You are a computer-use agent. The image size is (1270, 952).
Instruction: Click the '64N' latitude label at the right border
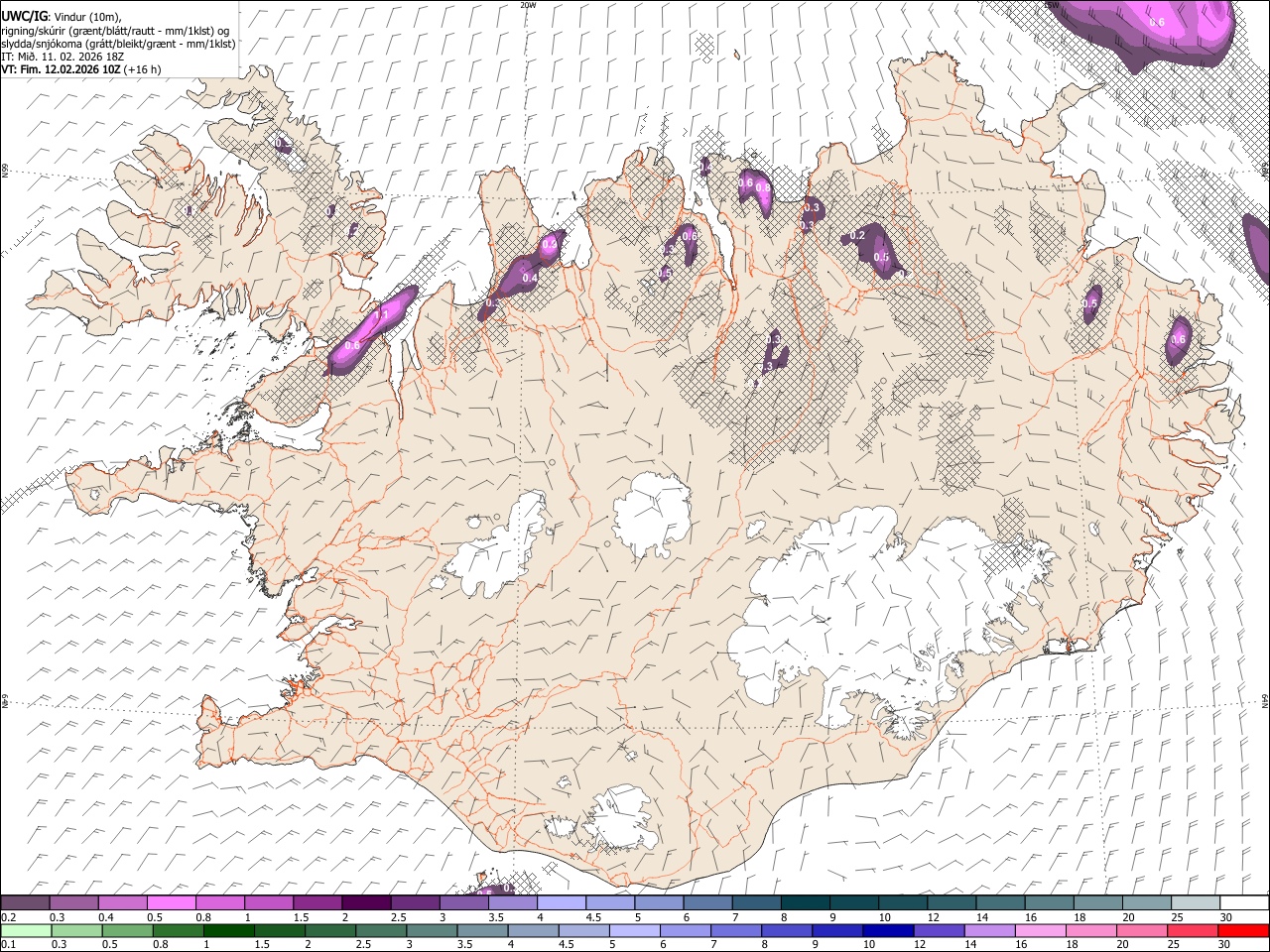point(1265,701)
